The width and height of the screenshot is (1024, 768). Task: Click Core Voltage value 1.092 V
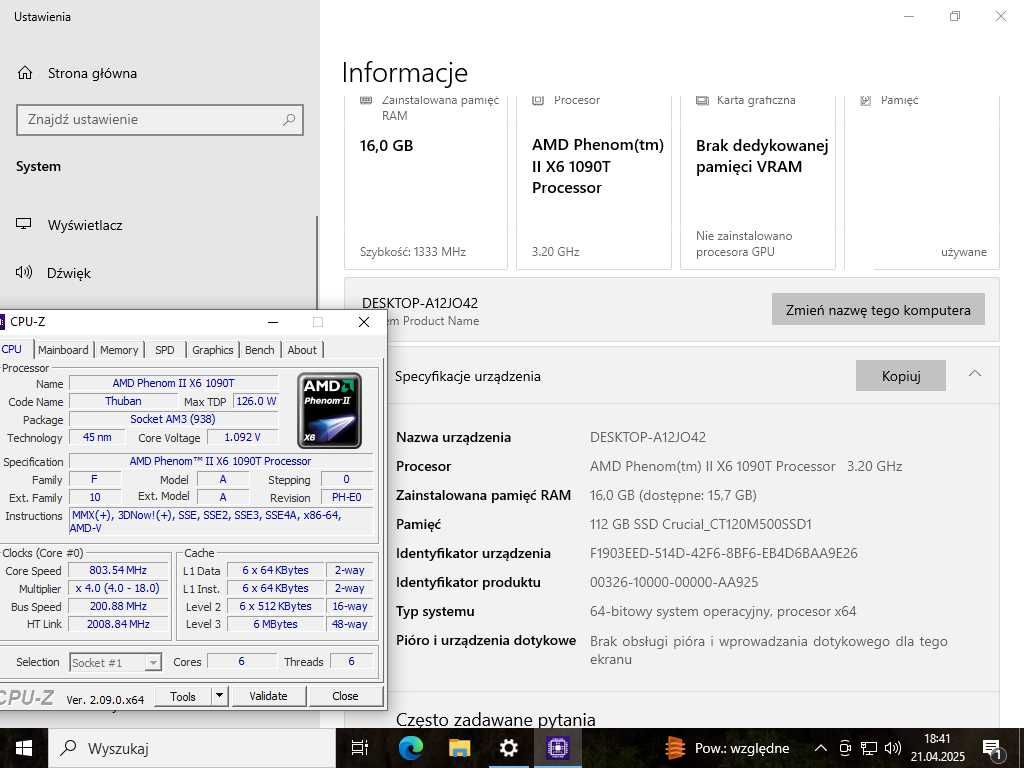[242, 437]
